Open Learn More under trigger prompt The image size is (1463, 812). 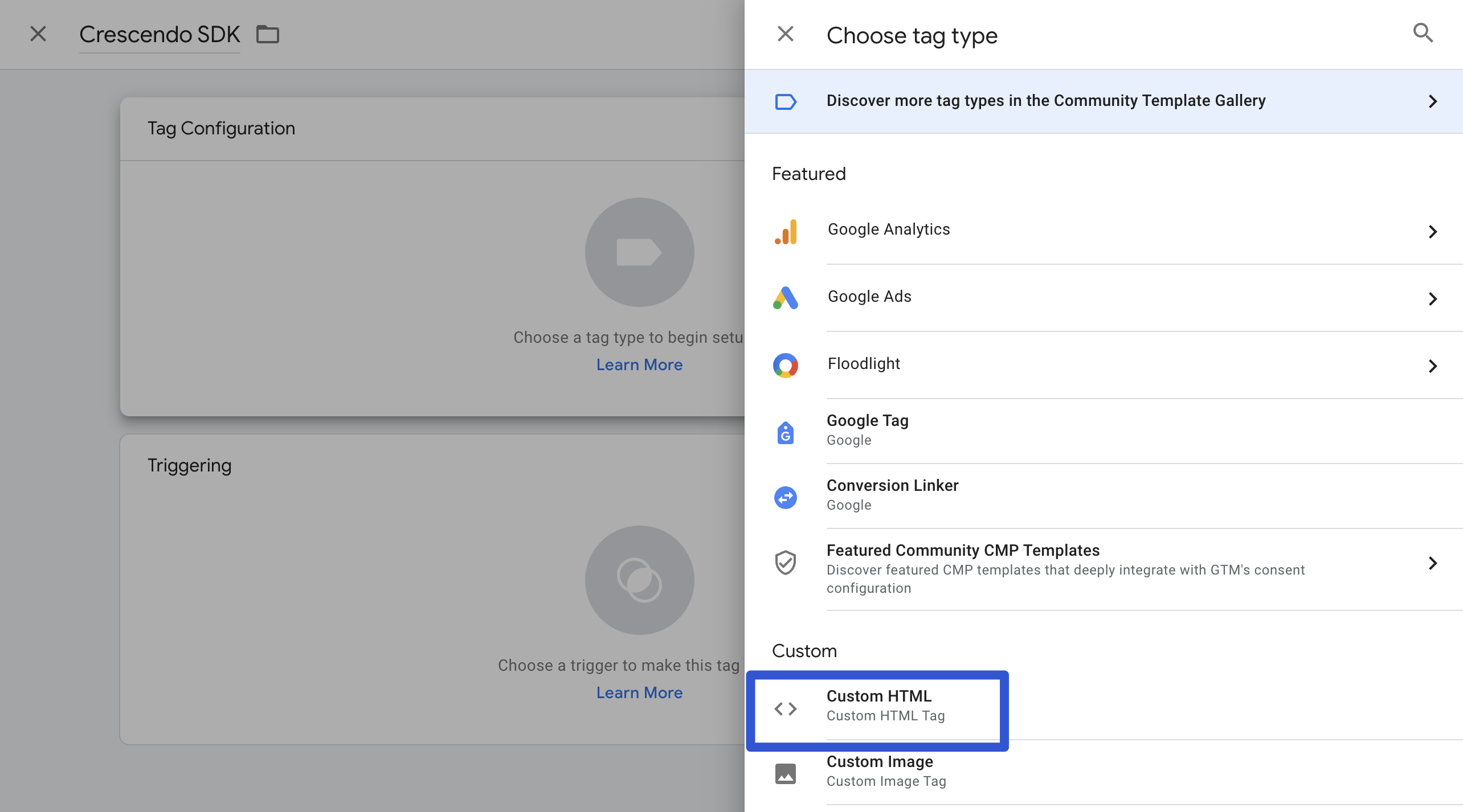click(x=639, y=693)
